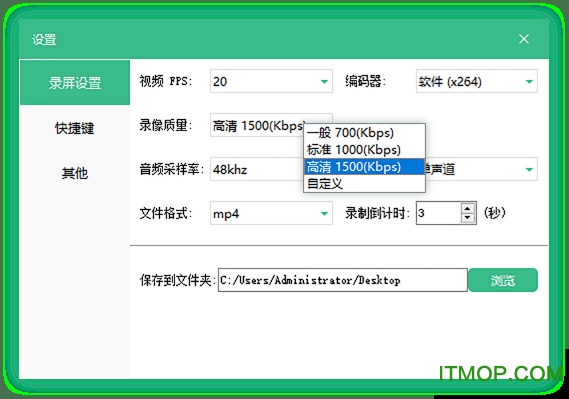
Task: Decrease countdown with the down arrow
Action: [x=468, y=218]
